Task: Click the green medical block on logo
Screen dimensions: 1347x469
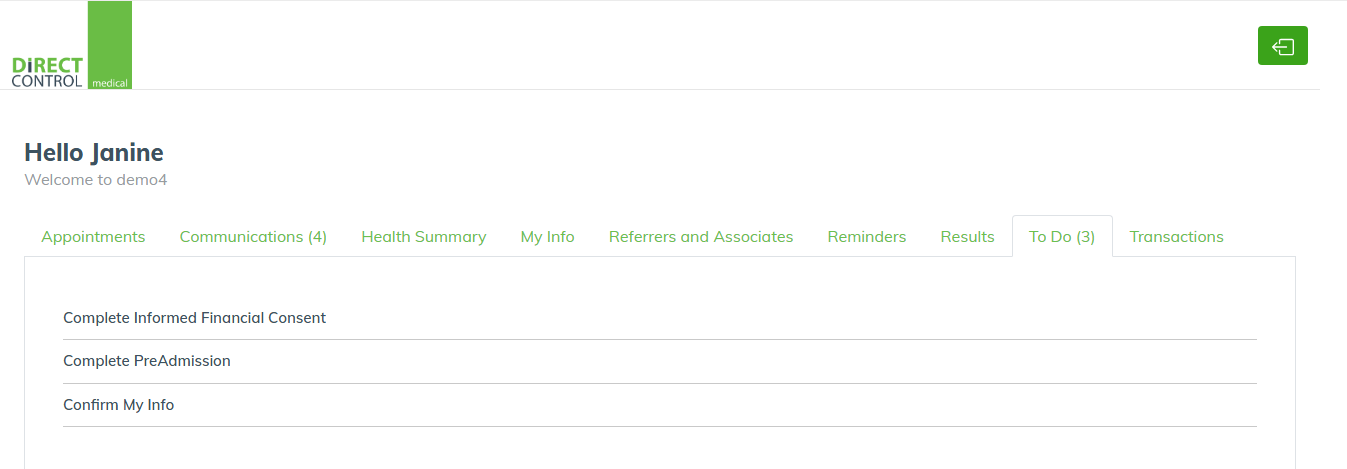Action: click(x=110, y=45)
